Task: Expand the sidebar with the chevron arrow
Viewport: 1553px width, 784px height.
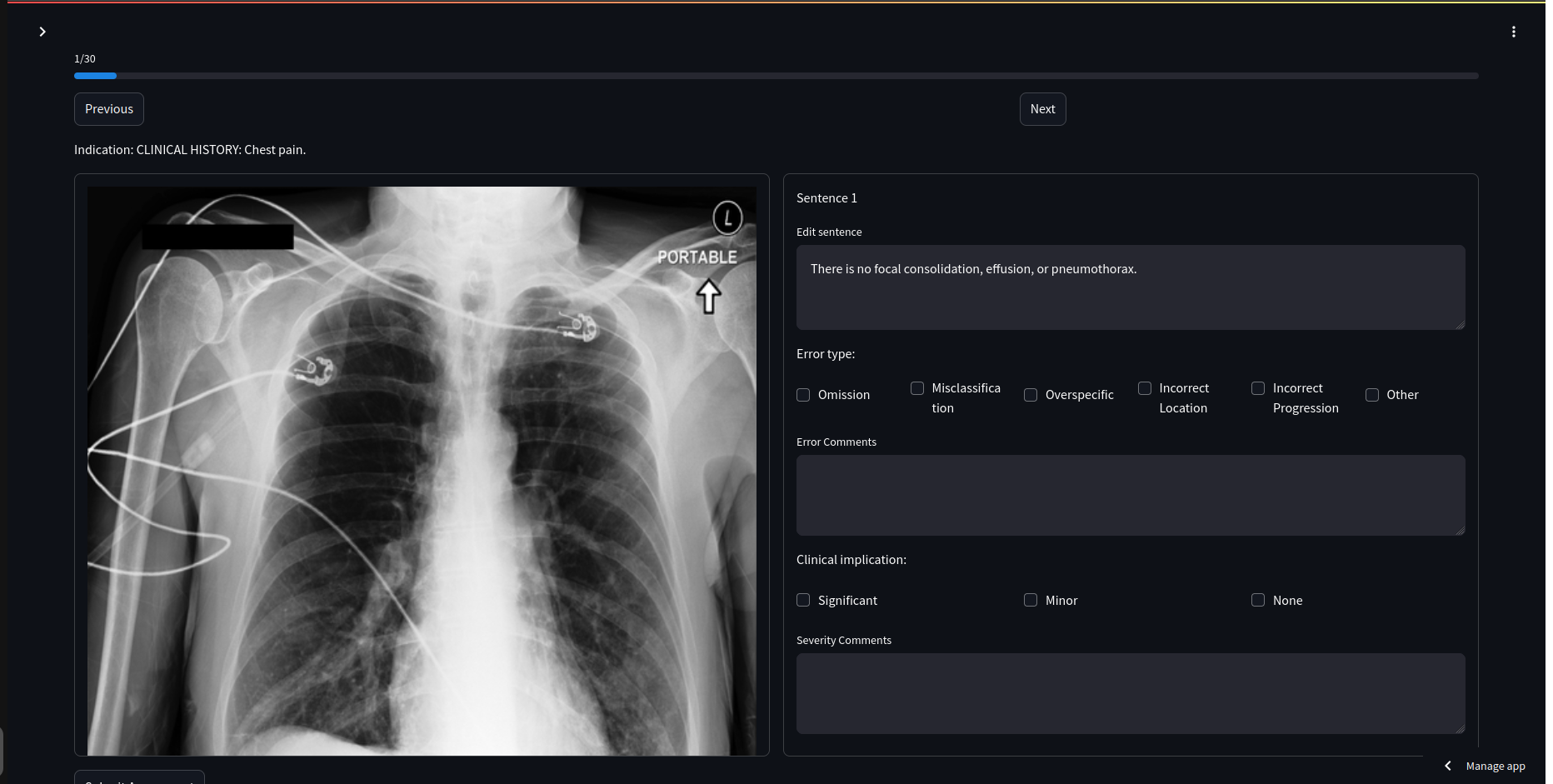Action: (x=42, y=32)
